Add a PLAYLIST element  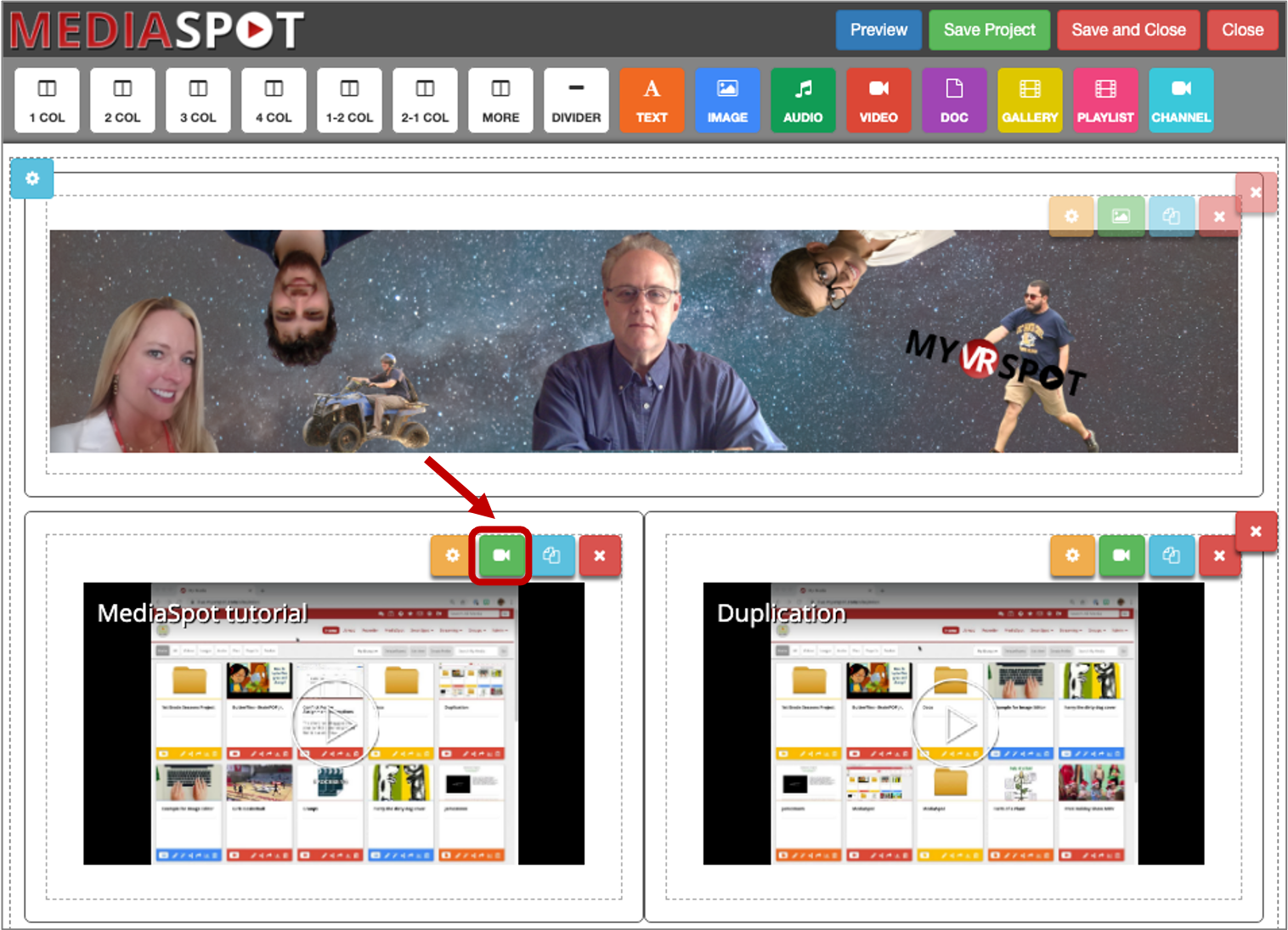[1105, 100]
